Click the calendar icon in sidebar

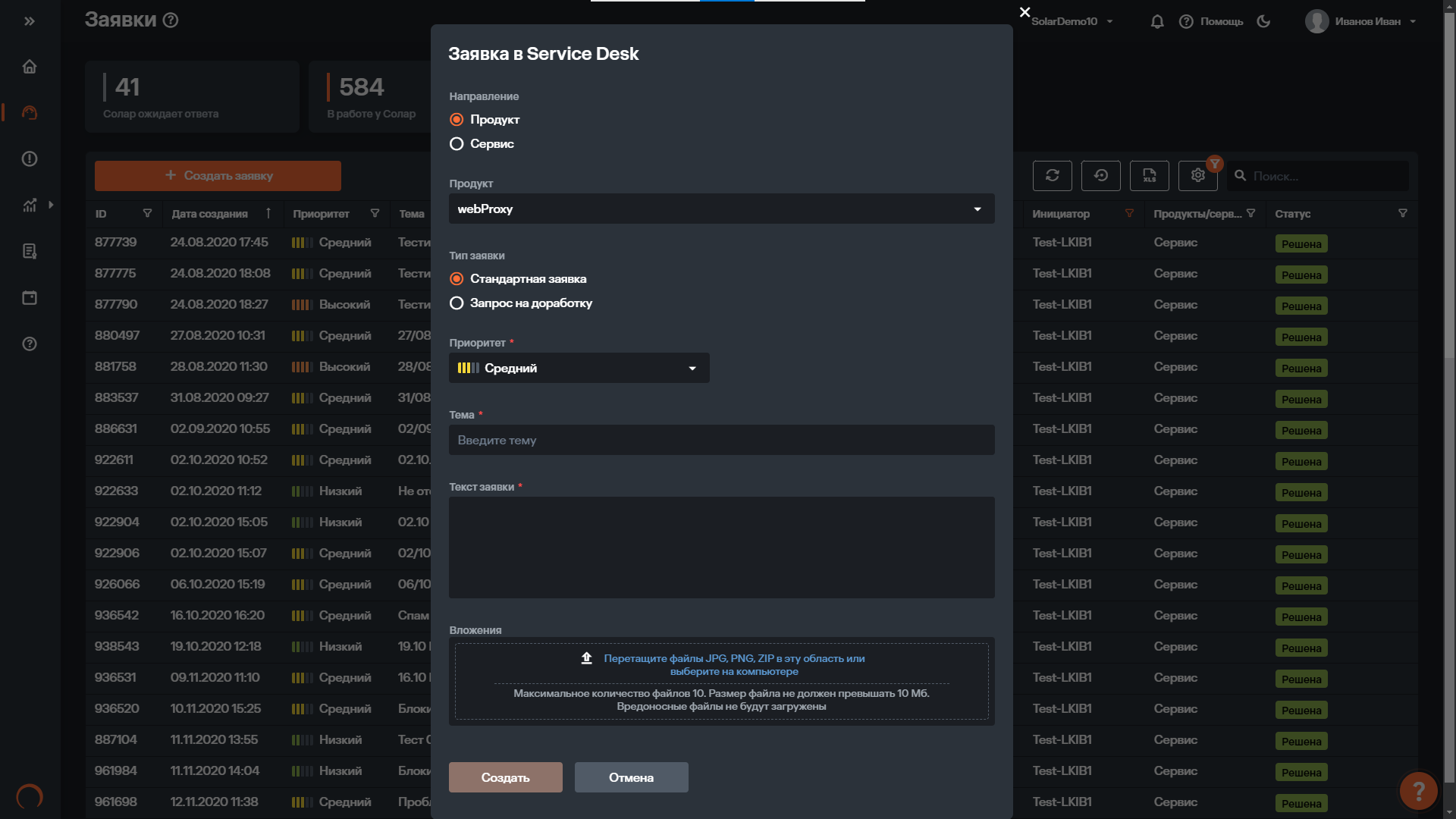[x=30, y=297]
